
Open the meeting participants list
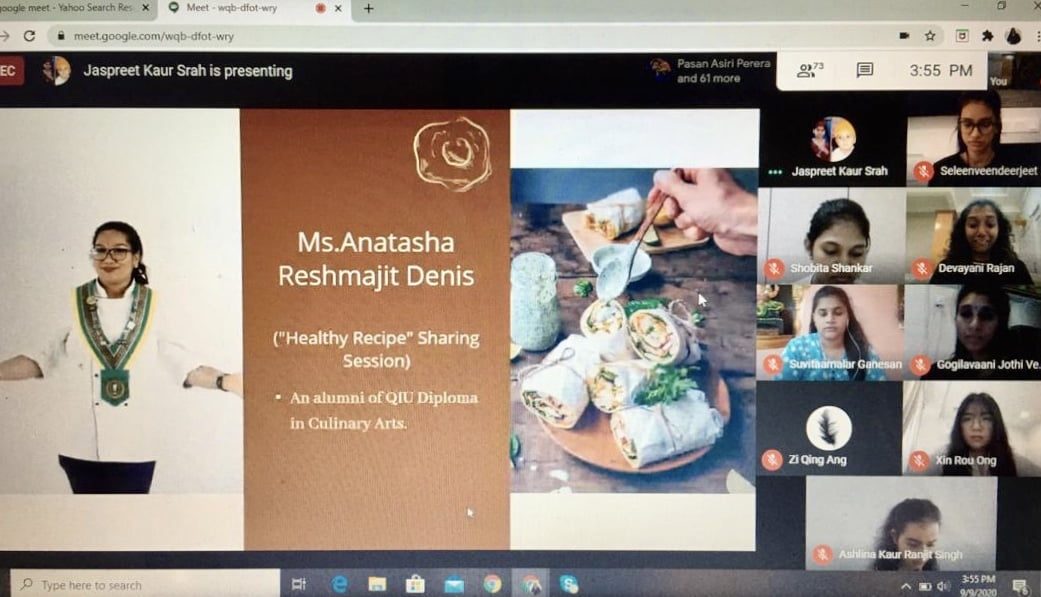pos(809,70)
